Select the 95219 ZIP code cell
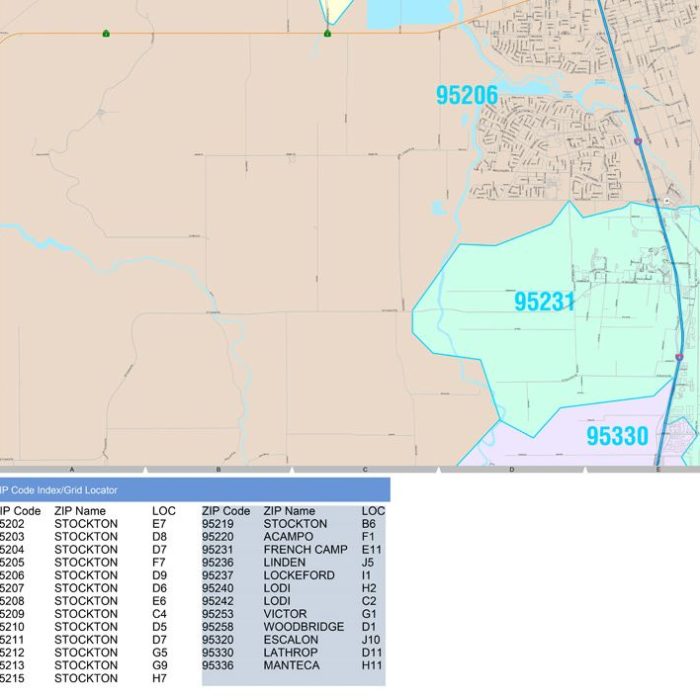The image size is (700, 700). 218,524
